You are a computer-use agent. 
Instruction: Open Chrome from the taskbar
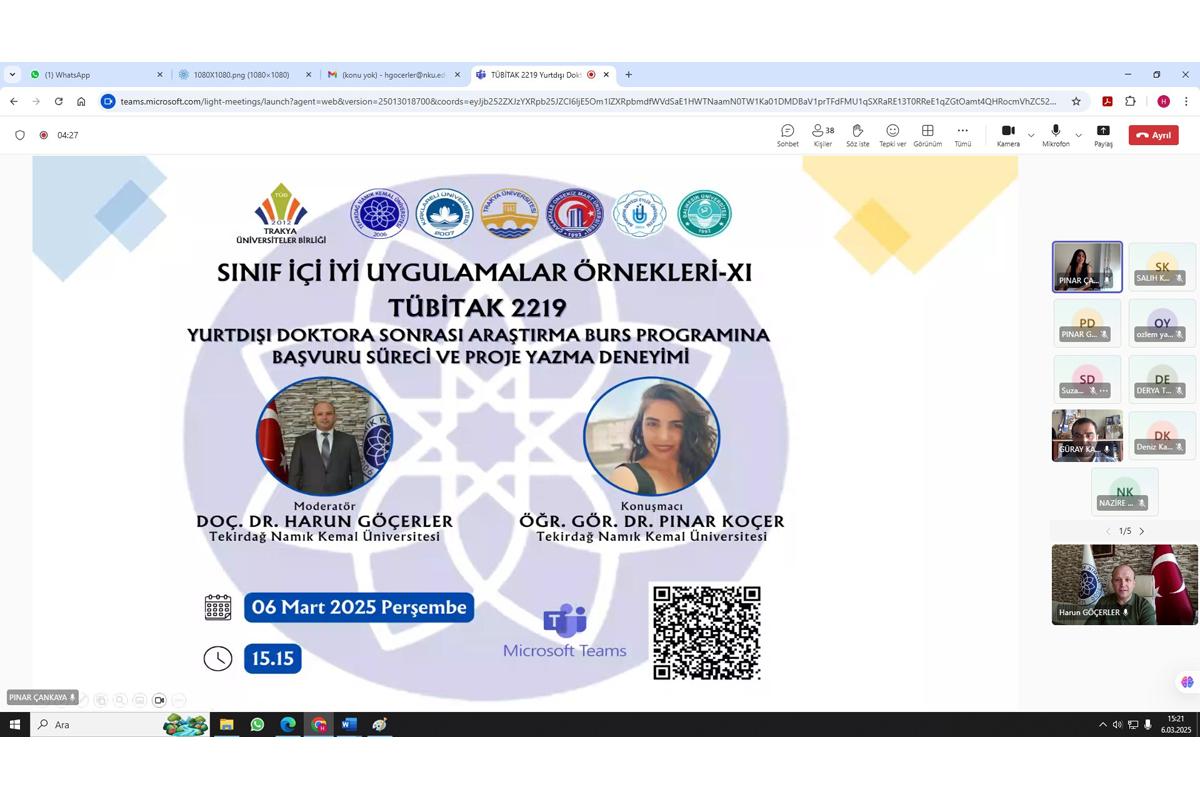pos(318,724)
